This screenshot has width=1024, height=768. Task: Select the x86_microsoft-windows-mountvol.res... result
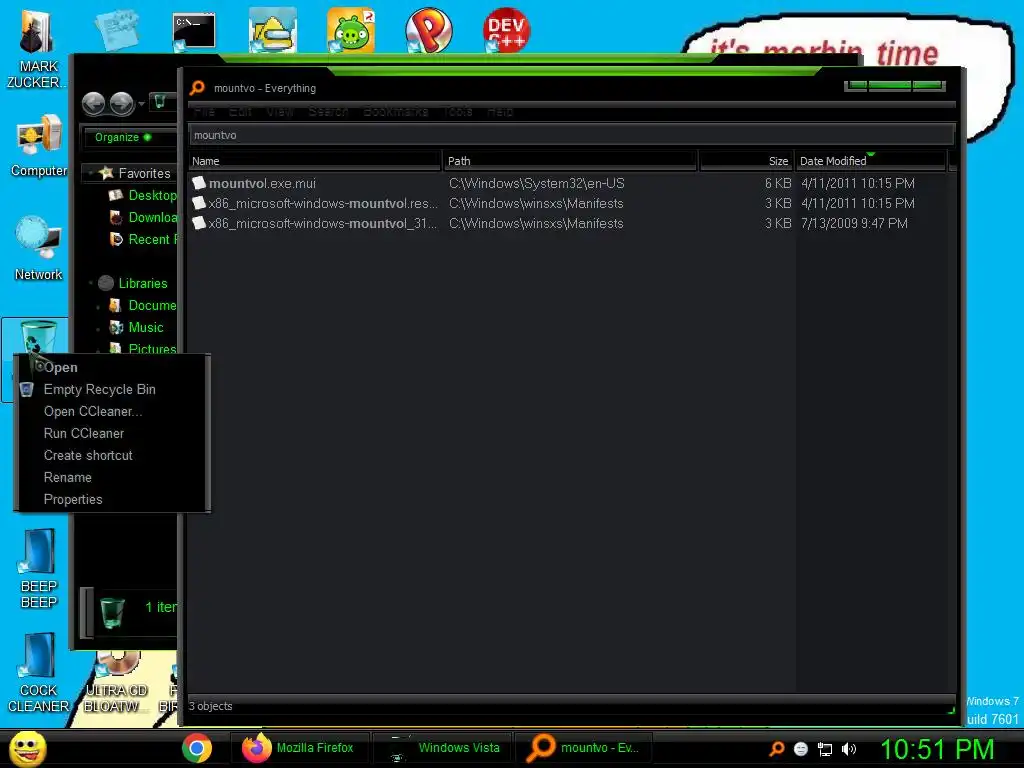pos(568,203)
